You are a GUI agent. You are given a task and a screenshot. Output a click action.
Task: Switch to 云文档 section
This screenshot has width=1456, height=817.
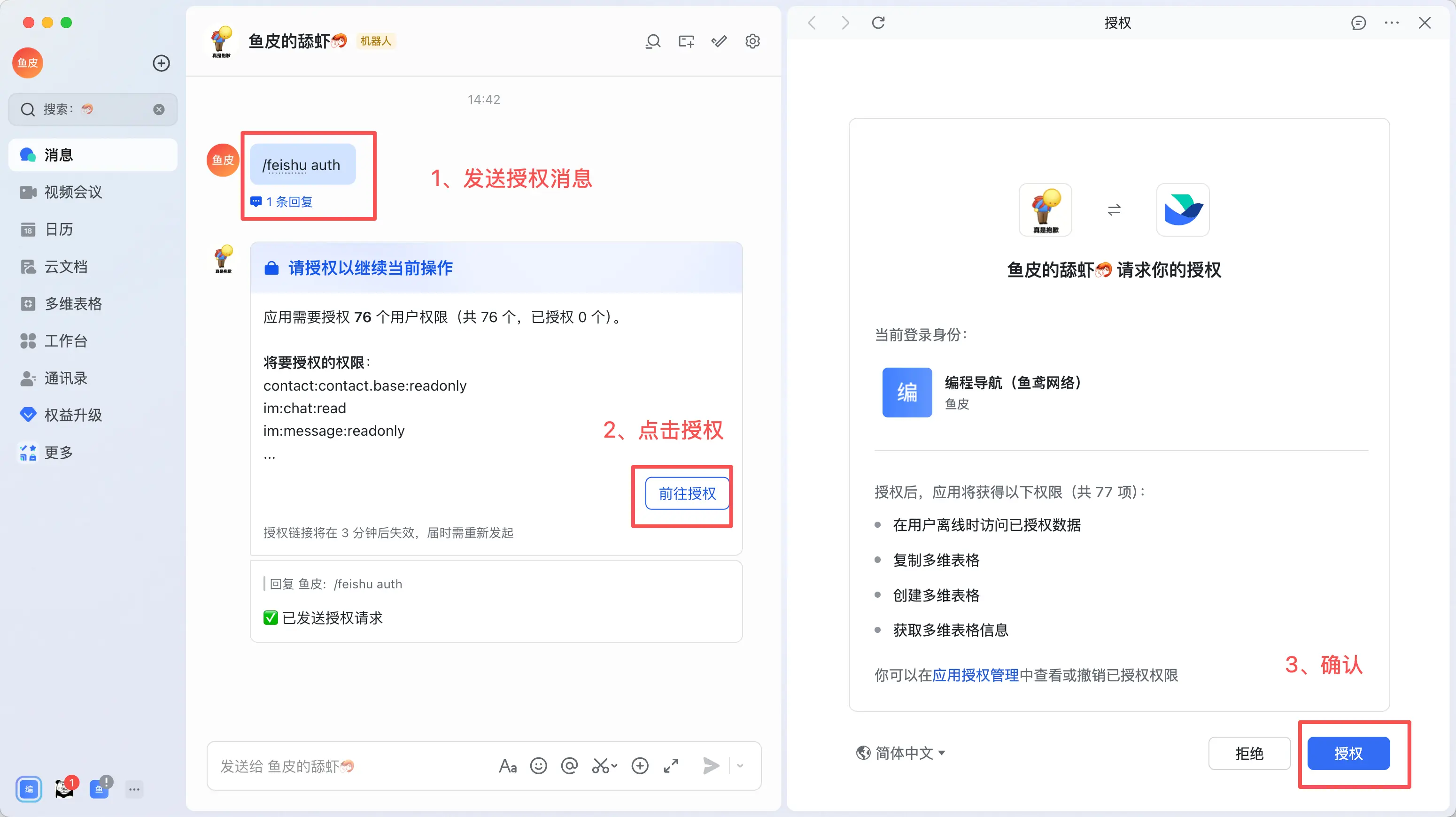[66, 267]
